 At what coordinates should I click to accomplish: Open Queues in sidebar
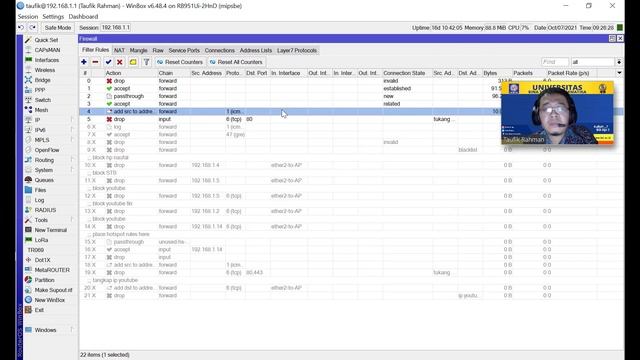tap(44, 180)
